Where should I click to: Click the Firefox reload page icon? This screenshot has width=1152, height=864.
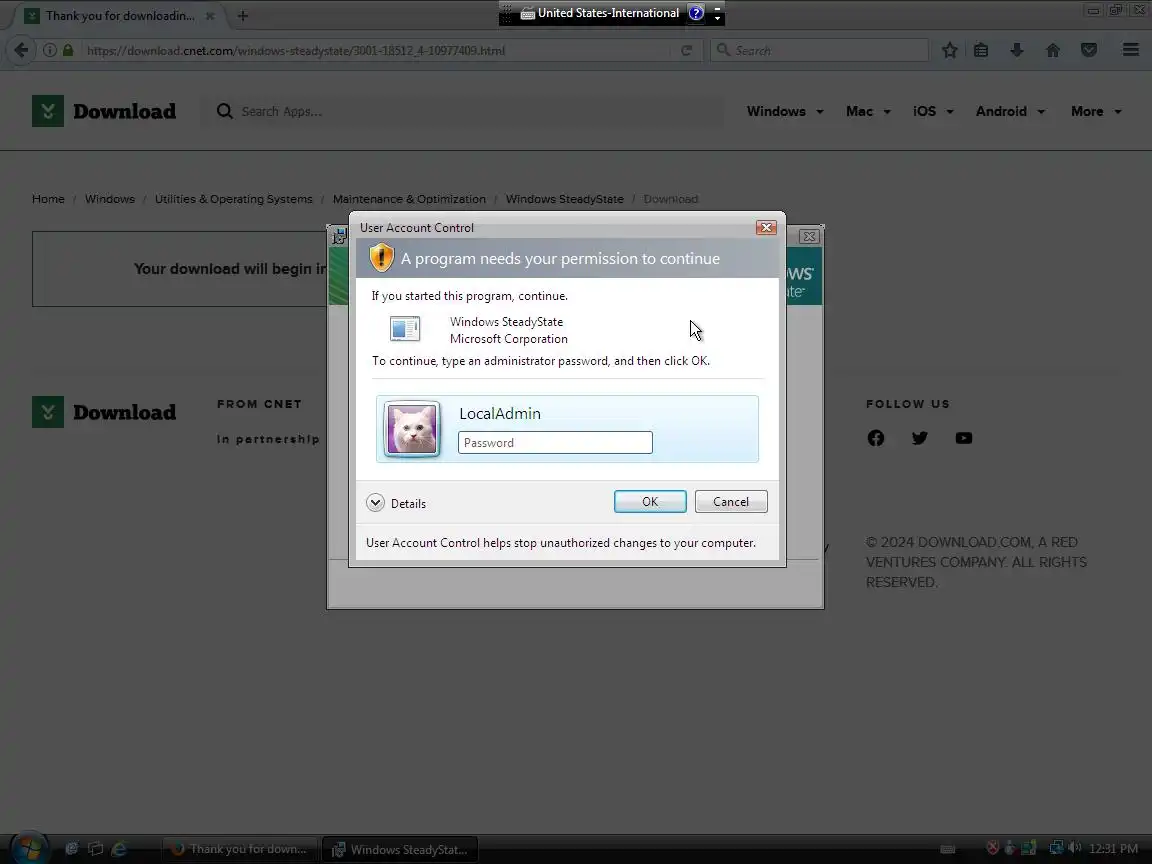coord(686,50)
